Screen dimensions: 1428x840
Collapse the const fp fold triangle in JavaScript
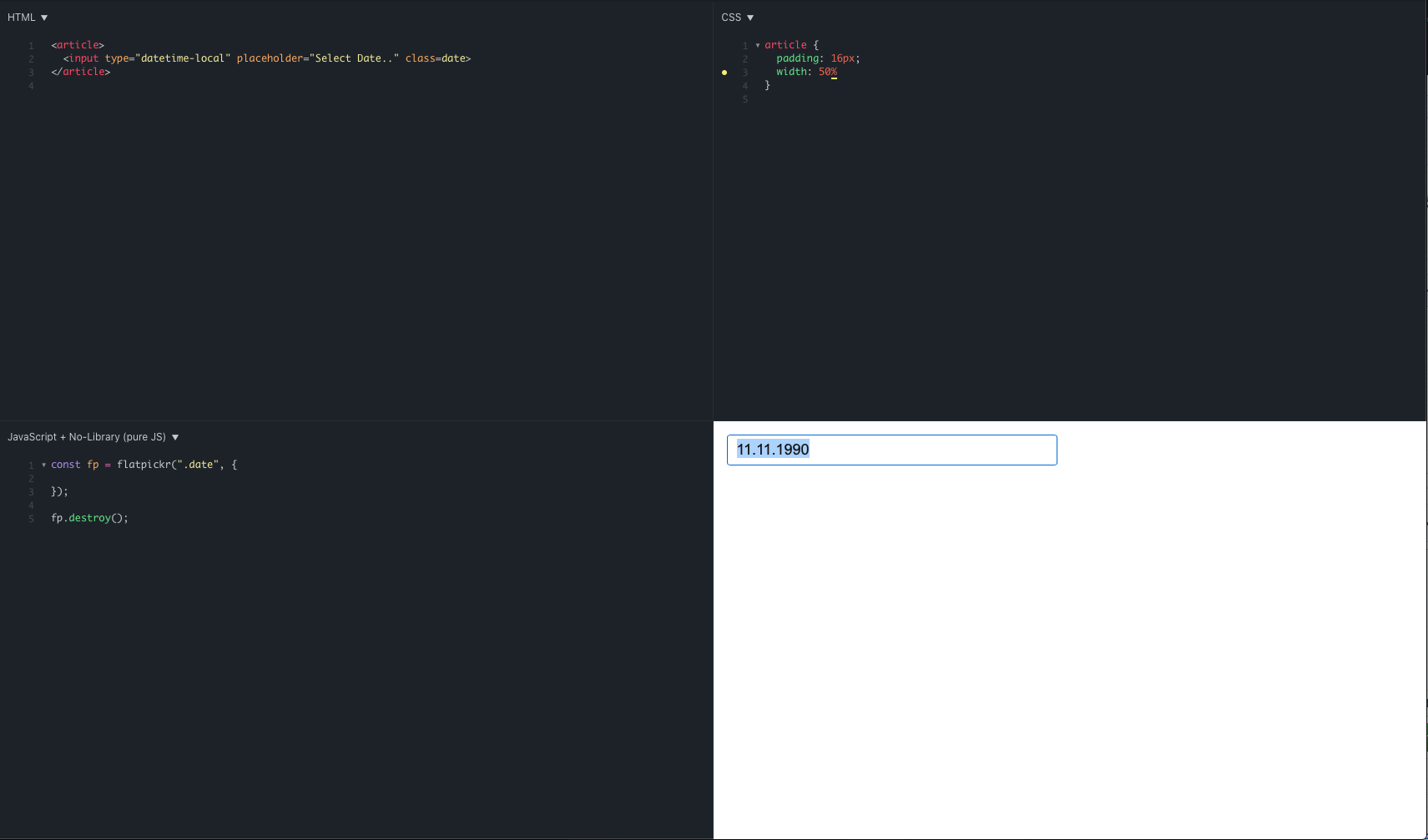coord(43,465)
